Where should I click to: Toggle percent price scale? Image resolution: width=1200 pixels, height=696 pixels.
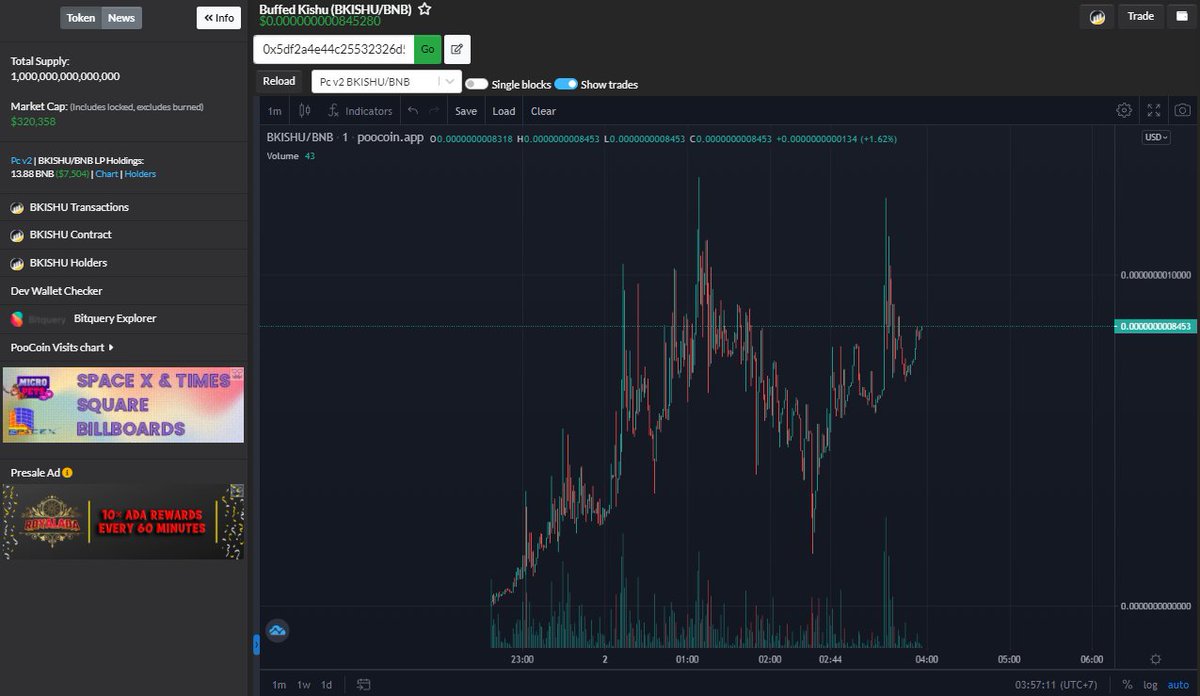click(1128, 685)
